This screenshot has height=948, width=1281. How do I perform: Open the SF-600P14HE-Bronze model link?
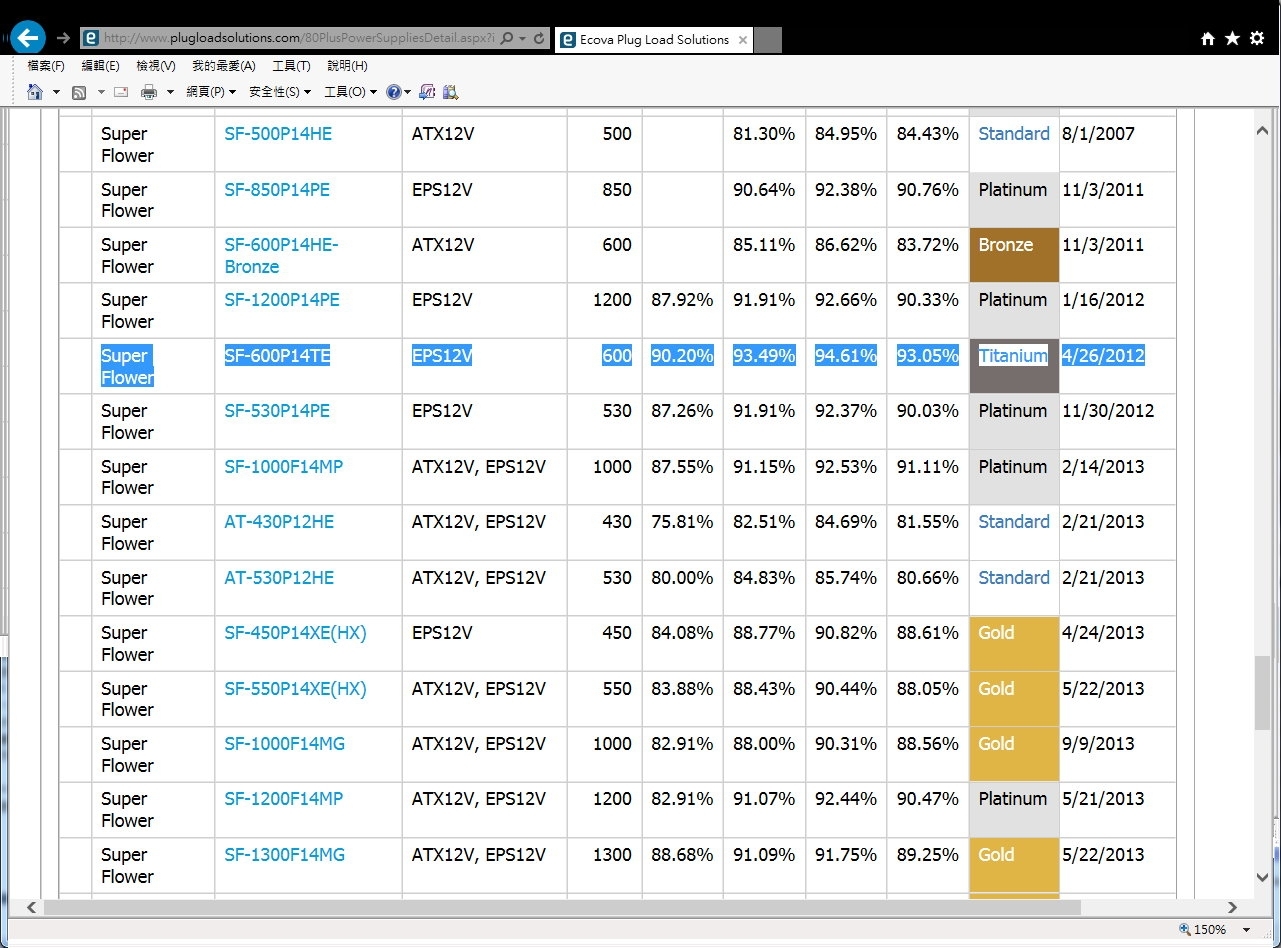282,256
